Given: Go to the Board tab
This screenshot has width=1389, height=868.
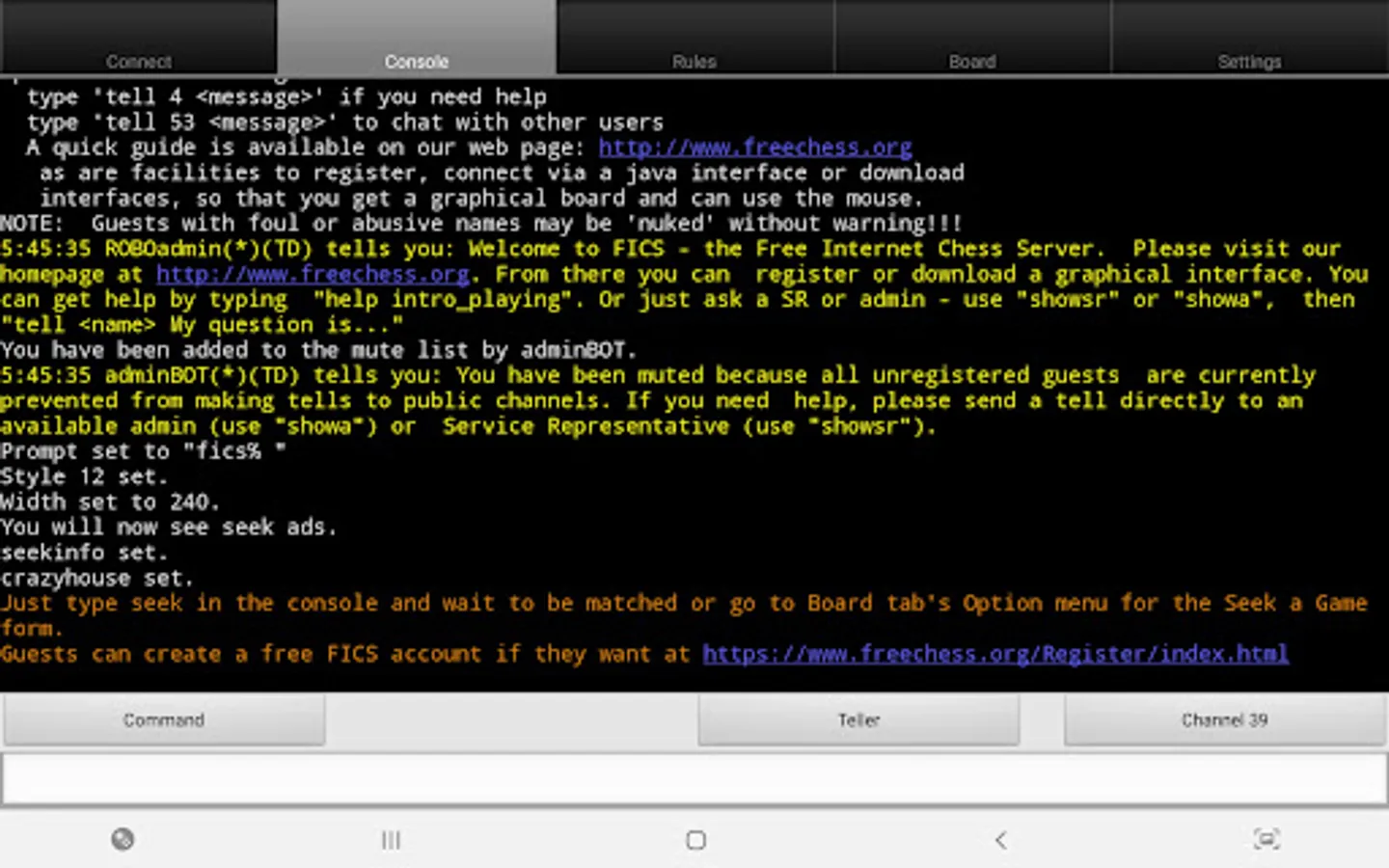Looking at the screenshot, I should click(972, 38).
